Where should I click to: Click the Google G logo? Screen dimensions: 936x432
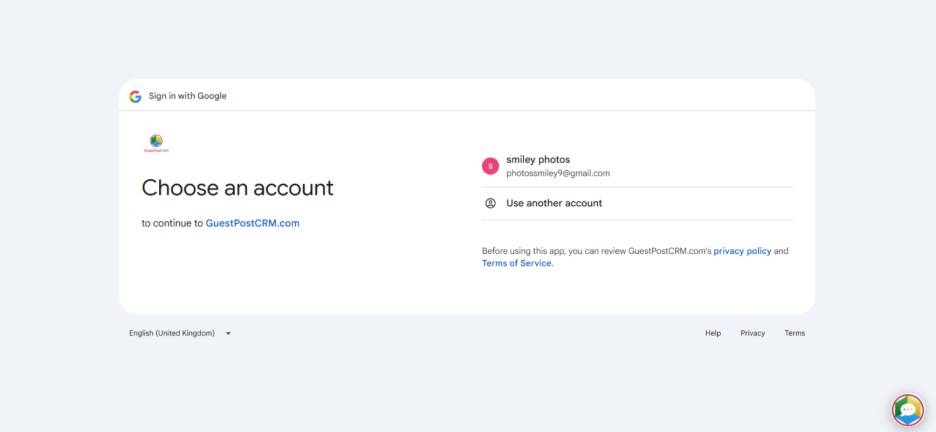(x=135, y=96)
